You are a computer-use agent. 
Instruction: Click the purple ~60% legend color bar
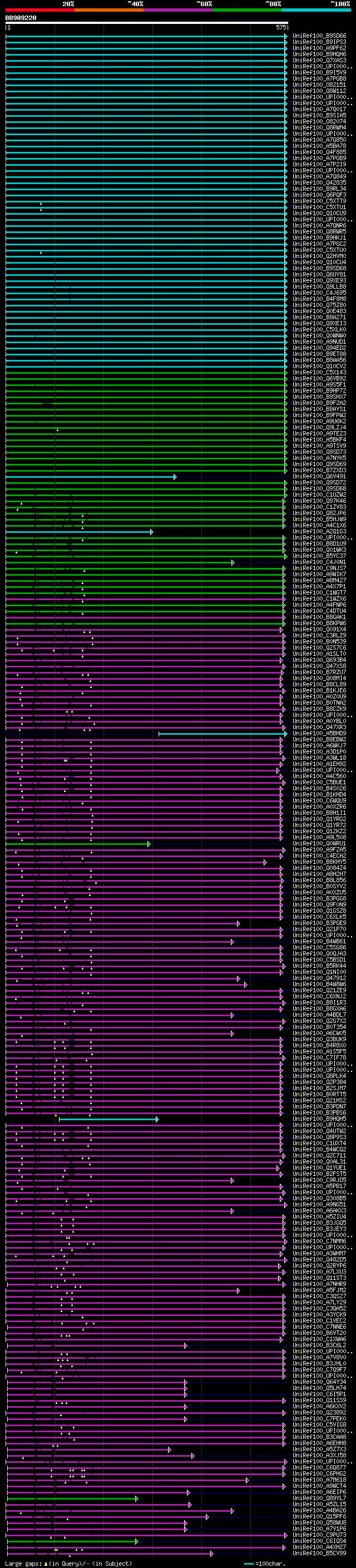[179, 10]
